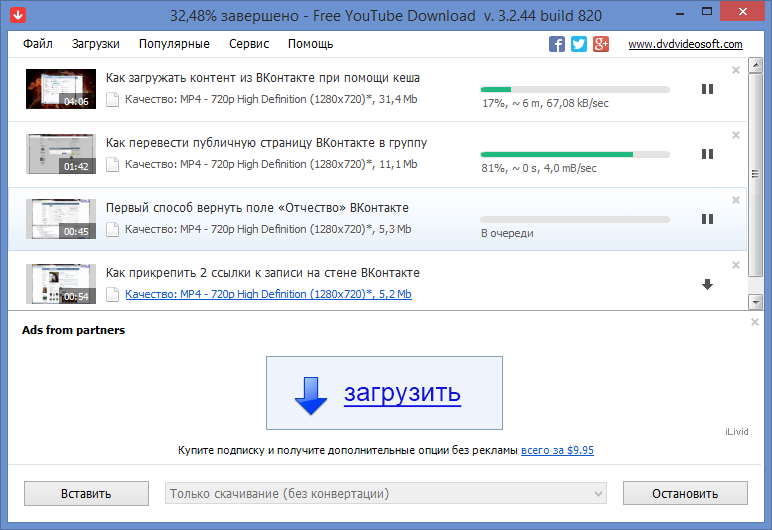Follow the 'всего за $9.95' subscription link
This screenshot has width=772, height=530.
pyautogui.click(x=557, y=450)
